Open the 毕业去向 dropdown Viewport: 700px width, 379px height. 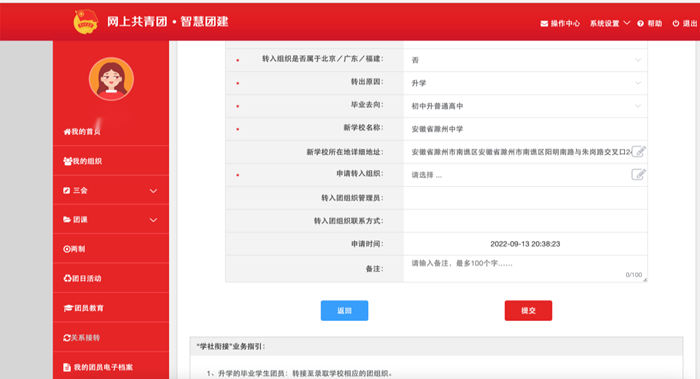click(525, 106)
